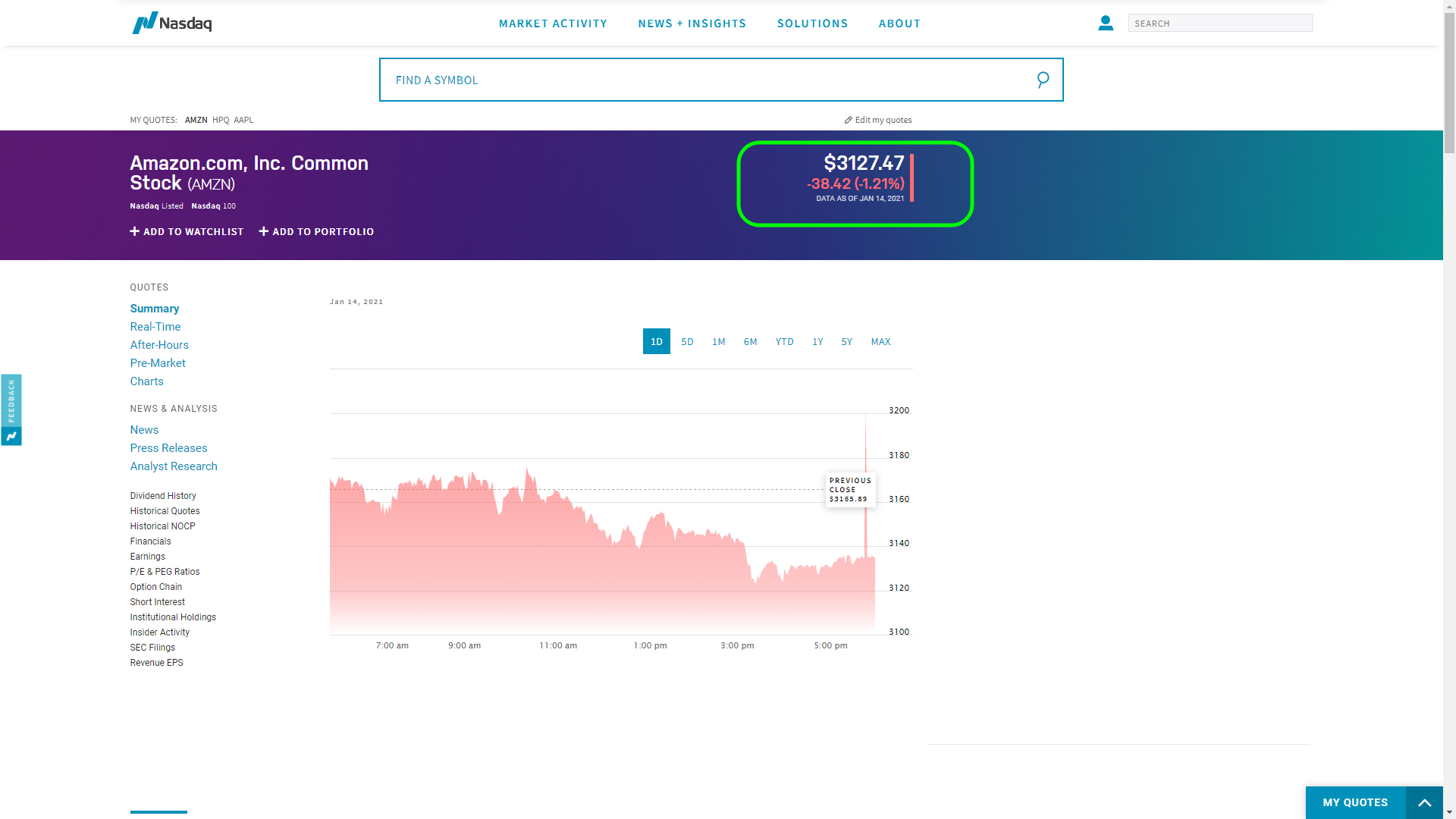This screenshot has height=819, width=1456.
Task: Open the Charts link in sidebar
Action: tap(146, 381)
